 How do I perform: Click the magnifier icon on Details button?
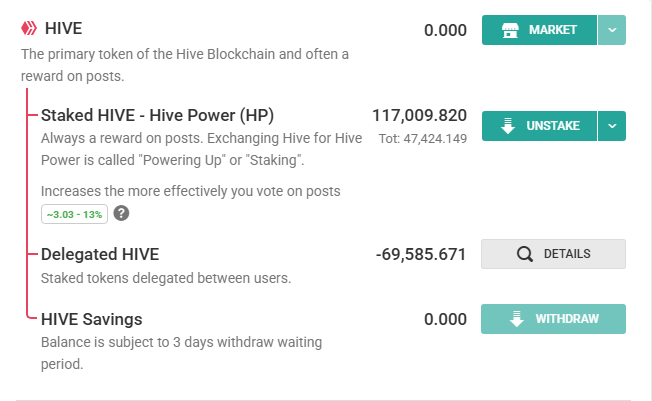tap(525, 254)
